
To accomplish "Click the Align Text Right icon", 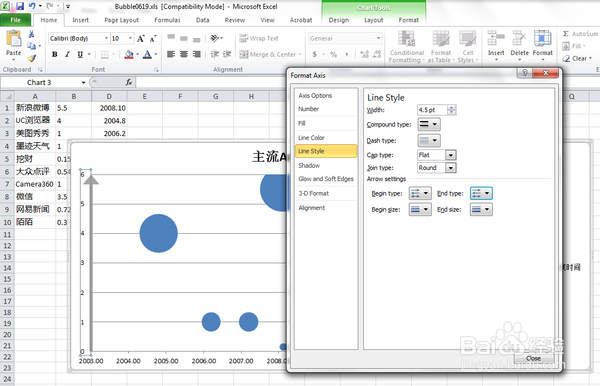I will (x=197, y=54).
